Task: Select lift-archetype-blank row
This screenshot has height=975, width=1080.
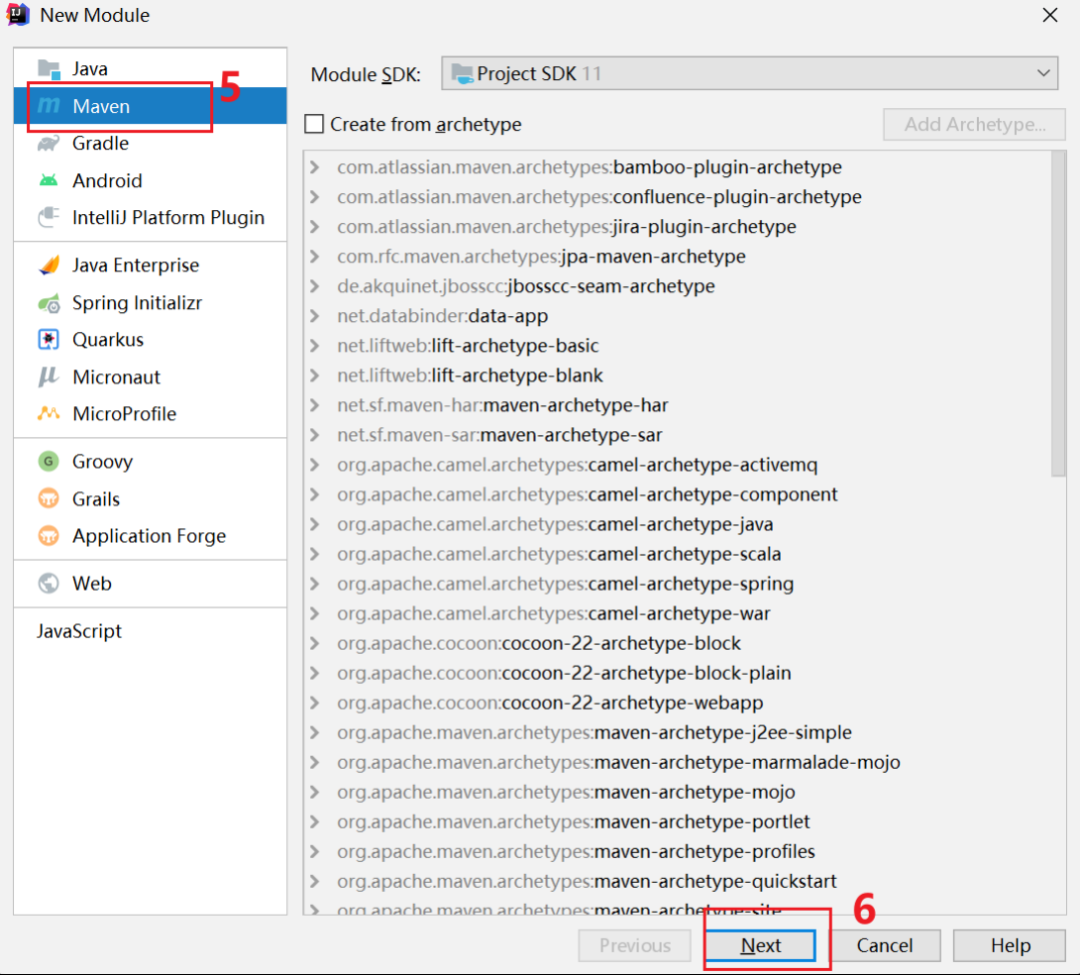Action: pyautogui.click(x=677, y=375)
